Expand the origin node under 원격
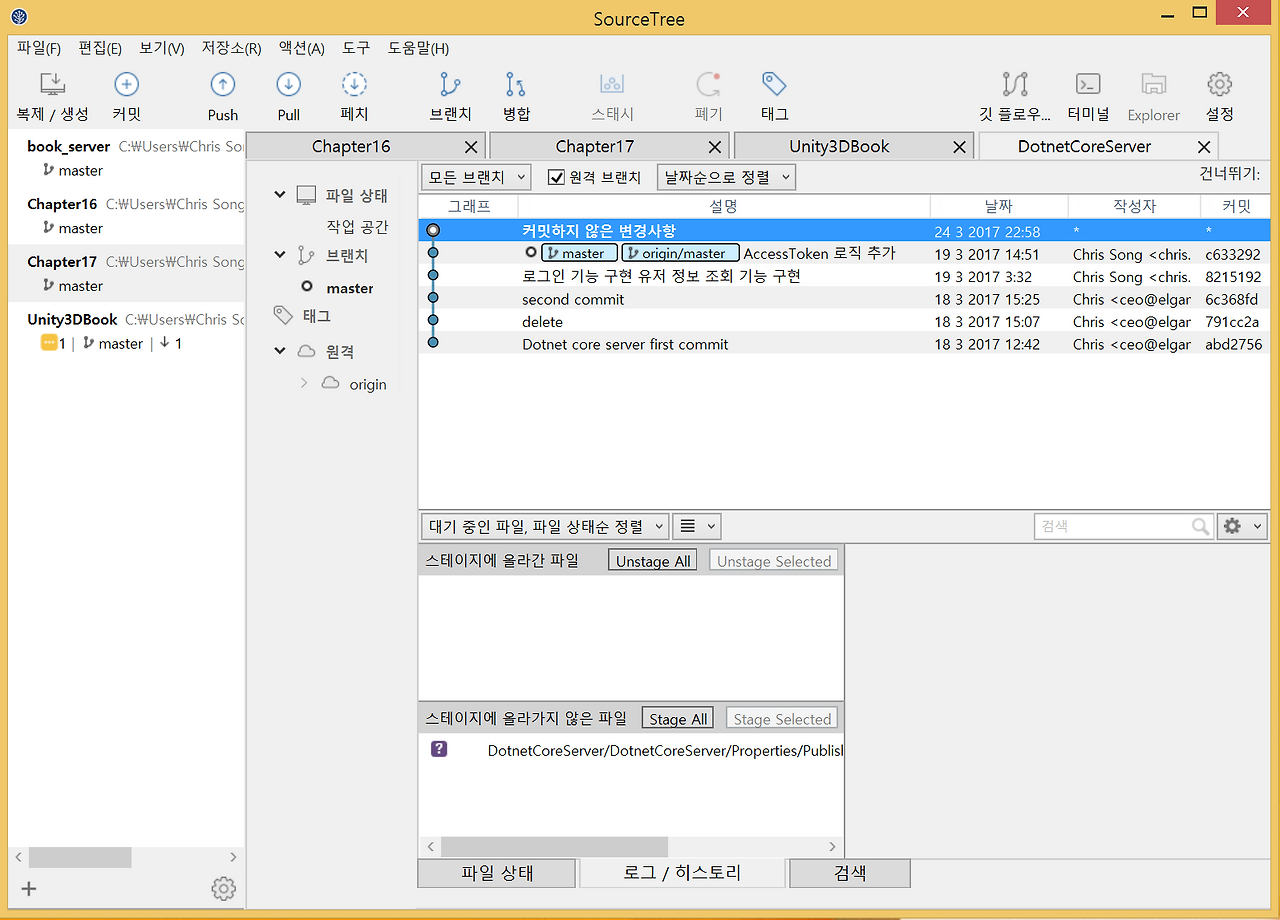Image resolution: width=1280 pixels, height=920 pixels. tap(303, 383)
